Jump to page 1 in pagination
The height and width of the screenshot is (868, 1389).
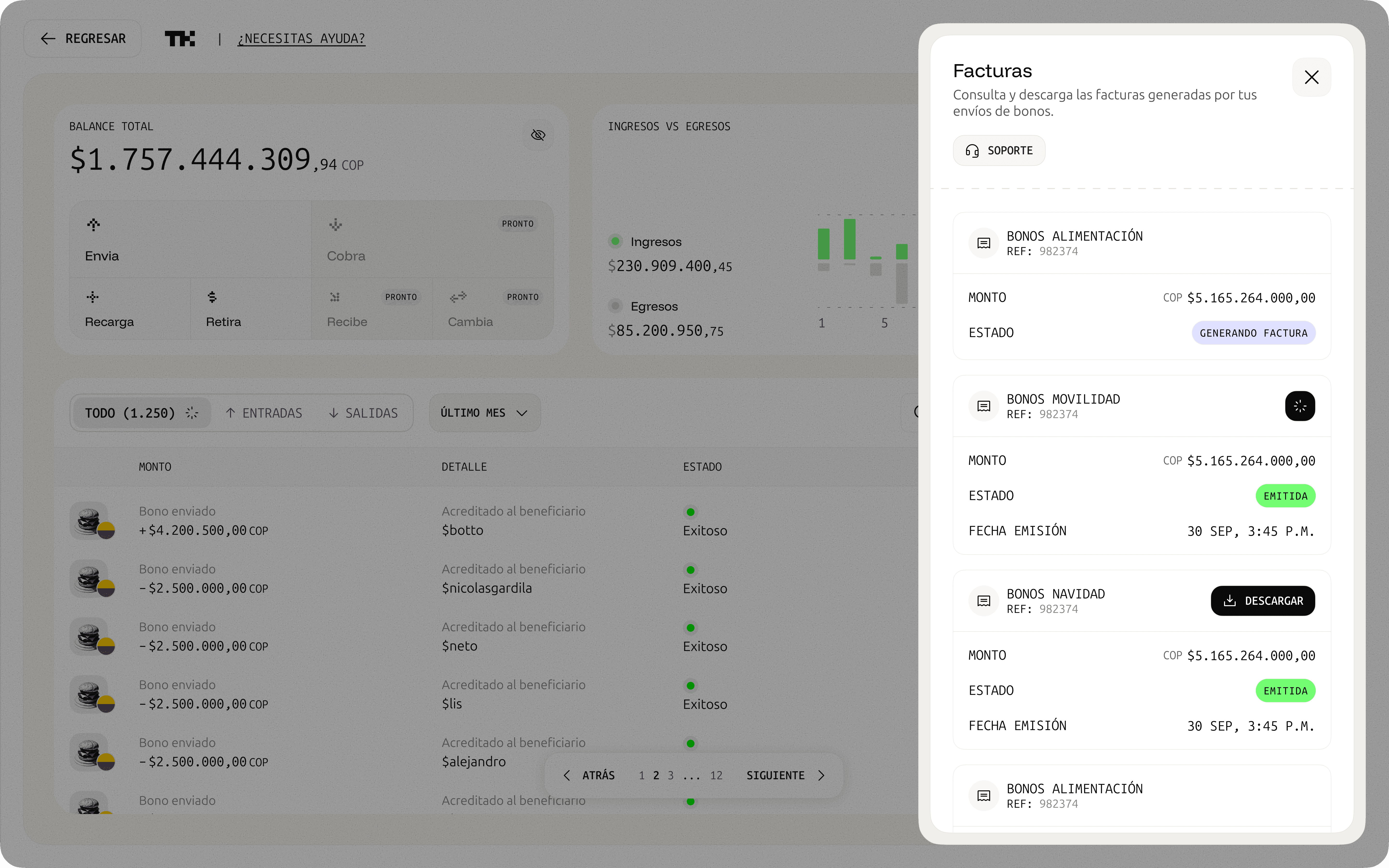pos(642,776)
